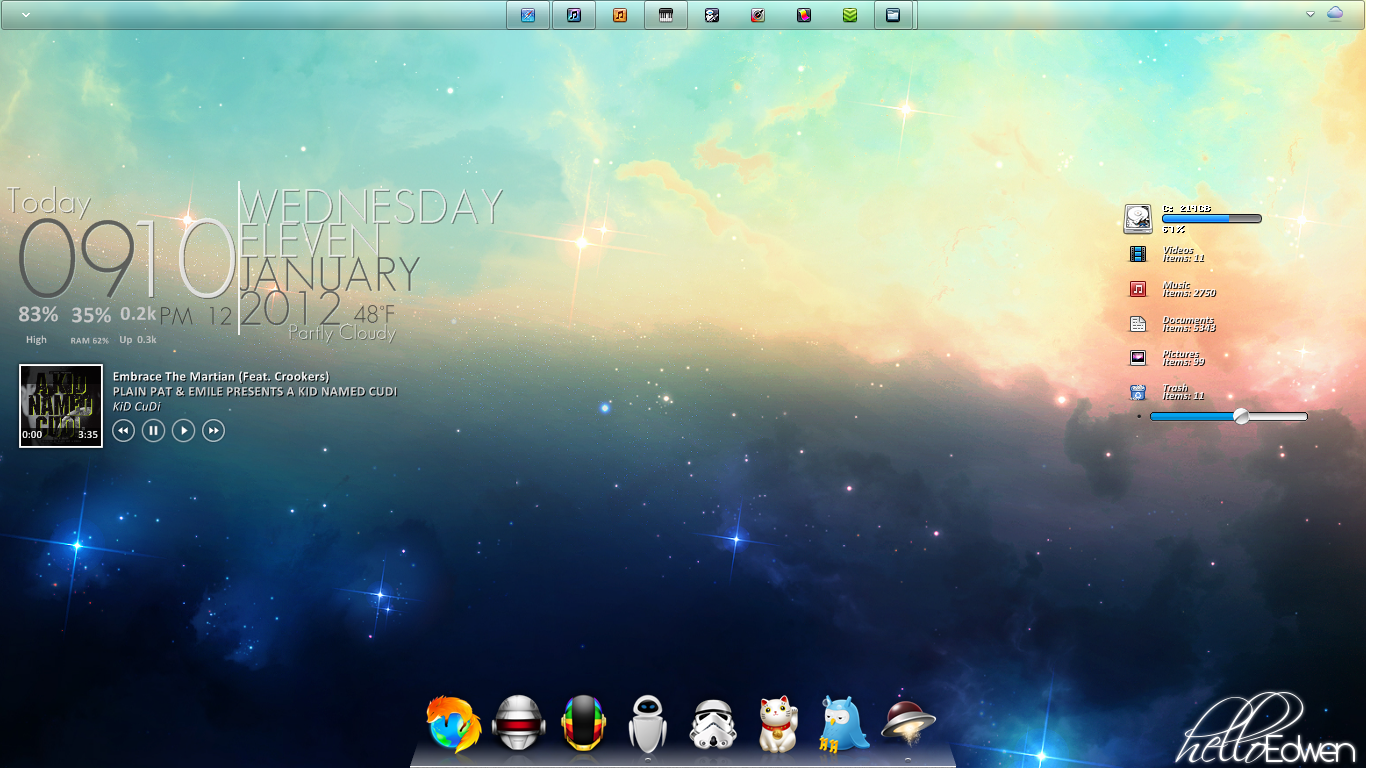Expand the top-left bar dropdown arrow
Screen dimensions: 1375x783
pyautogui.click(x=25, y=15)
